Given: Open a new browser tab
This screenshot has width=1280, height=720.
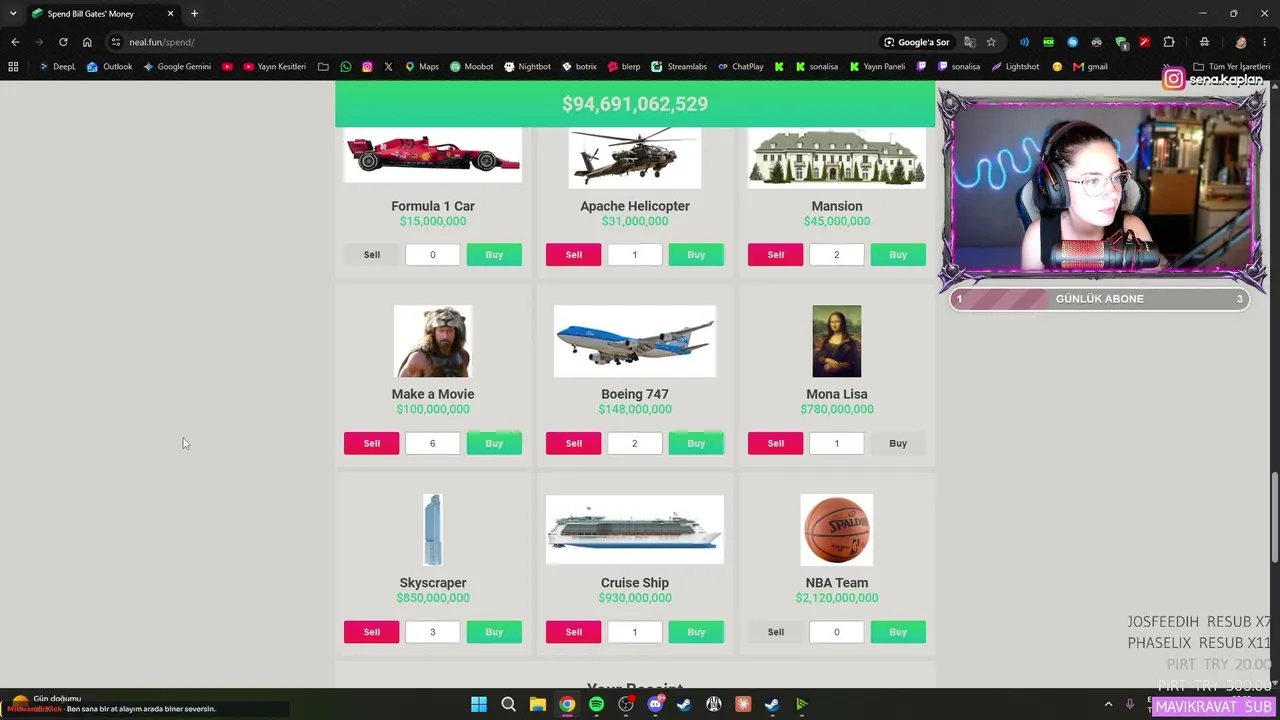Looking at the screenshot, I should [194, 14].
